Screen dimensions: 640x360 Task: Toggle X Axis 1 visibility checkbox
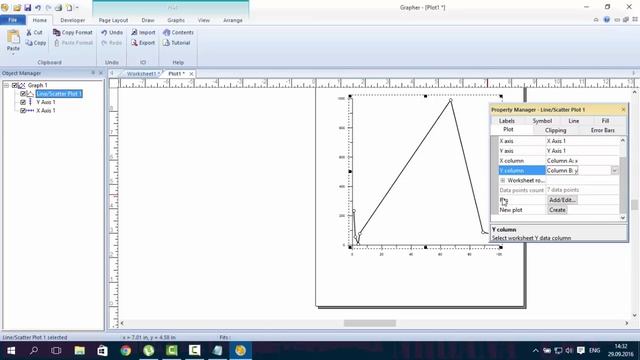pos(23,111)
